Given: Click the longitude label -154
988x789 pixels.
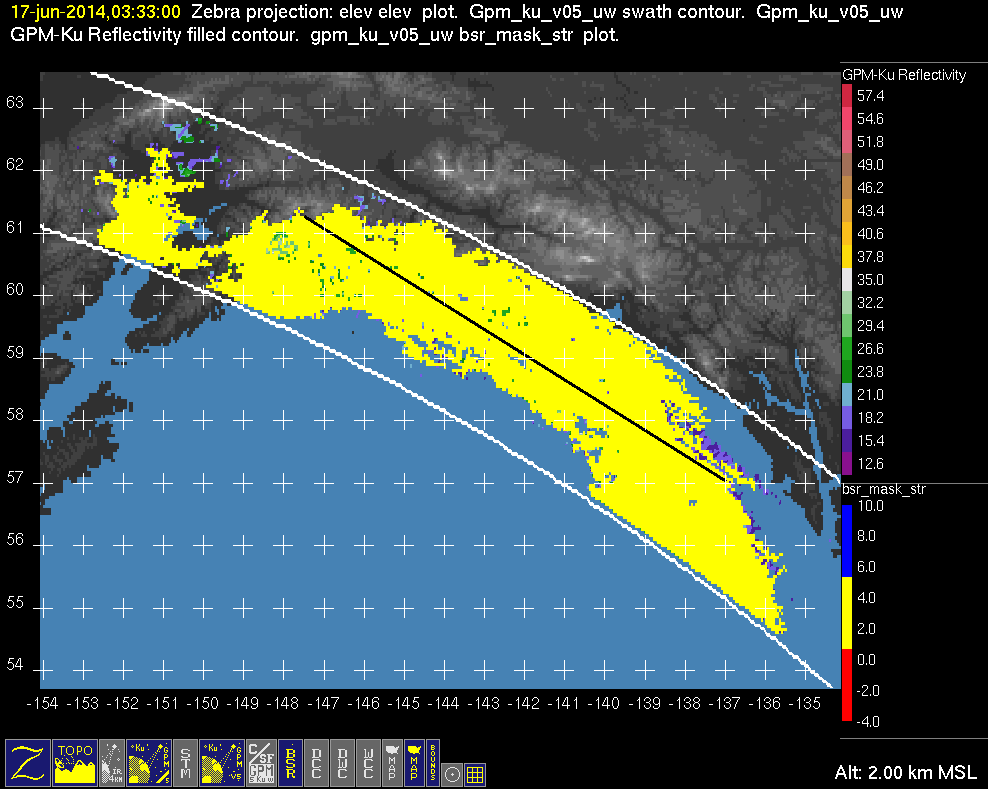Looking at the screenshot, I should click(43, 703).
